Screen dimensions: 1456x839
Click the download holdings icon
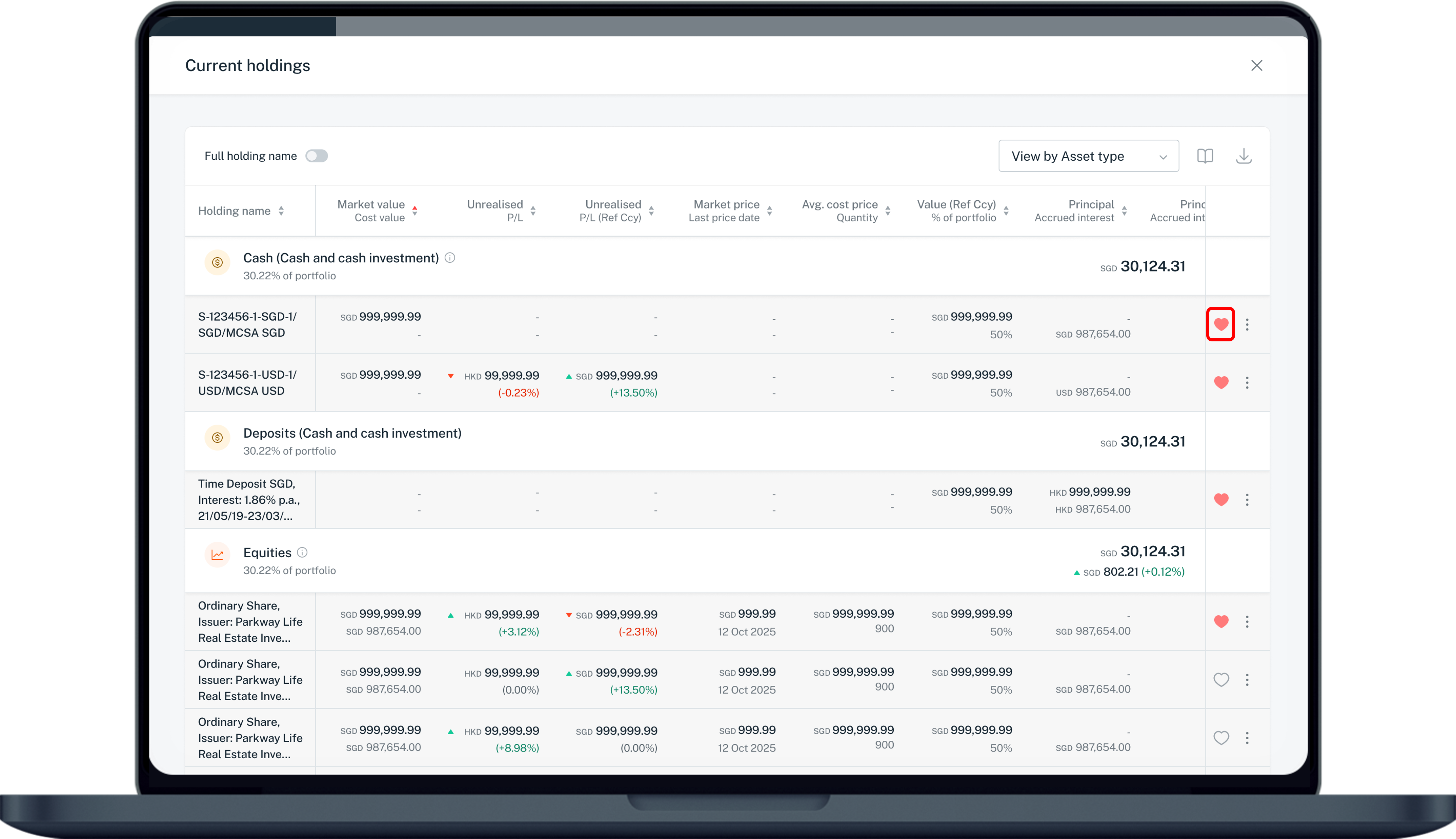click(x=1243, y=156)
